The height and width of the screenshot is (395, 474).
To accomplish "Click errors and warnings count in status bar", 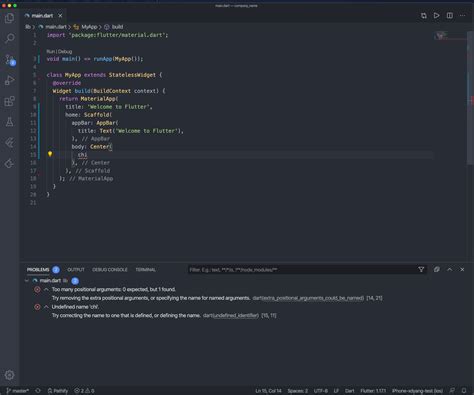I will pyautogui.click(x=84, y=391).
